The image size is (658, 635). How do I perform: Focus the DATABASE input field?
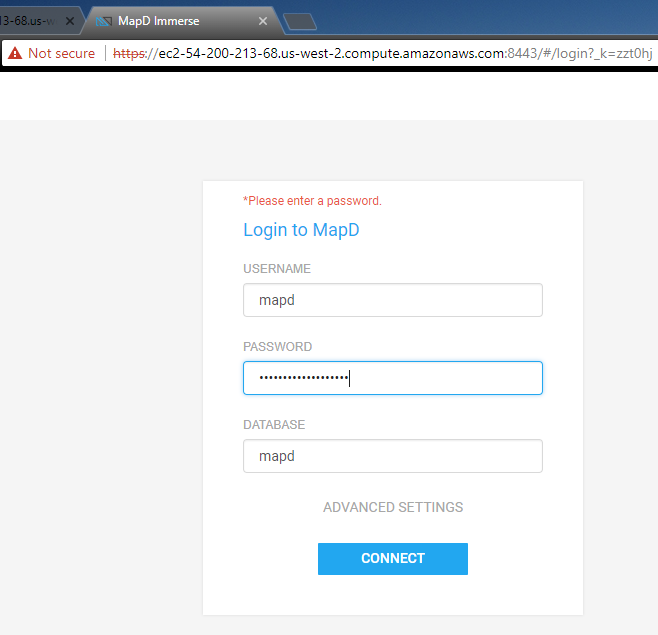(393, 456)
